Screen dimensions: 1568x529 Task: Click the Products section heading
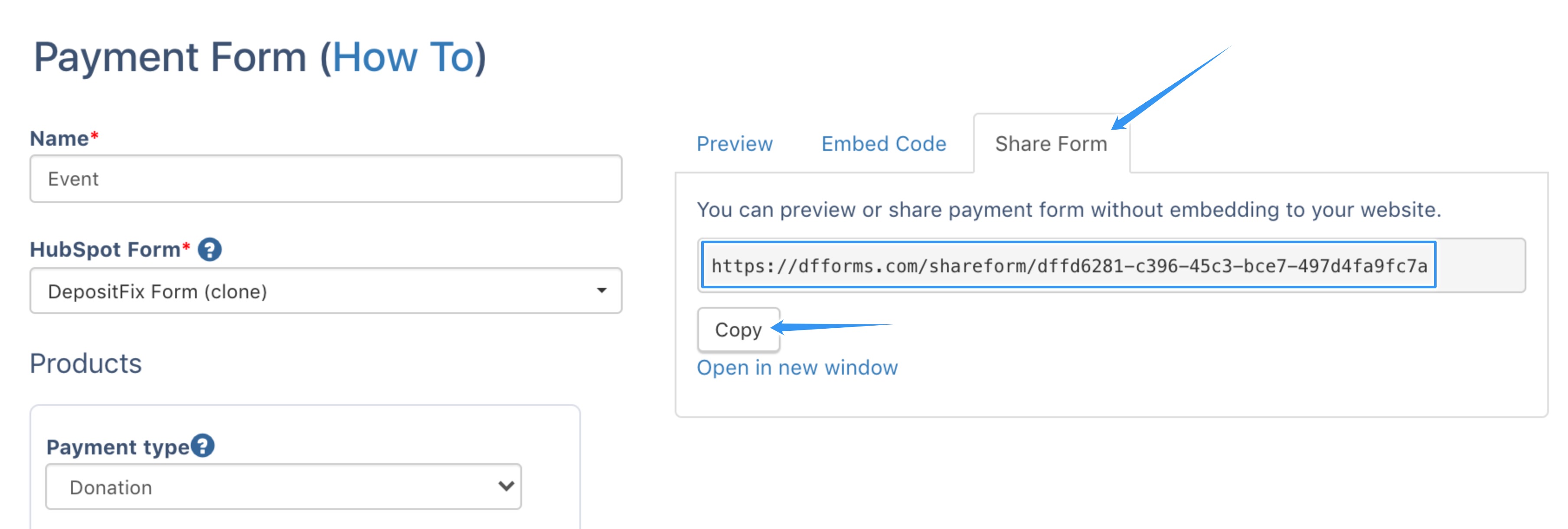(85, 364)
